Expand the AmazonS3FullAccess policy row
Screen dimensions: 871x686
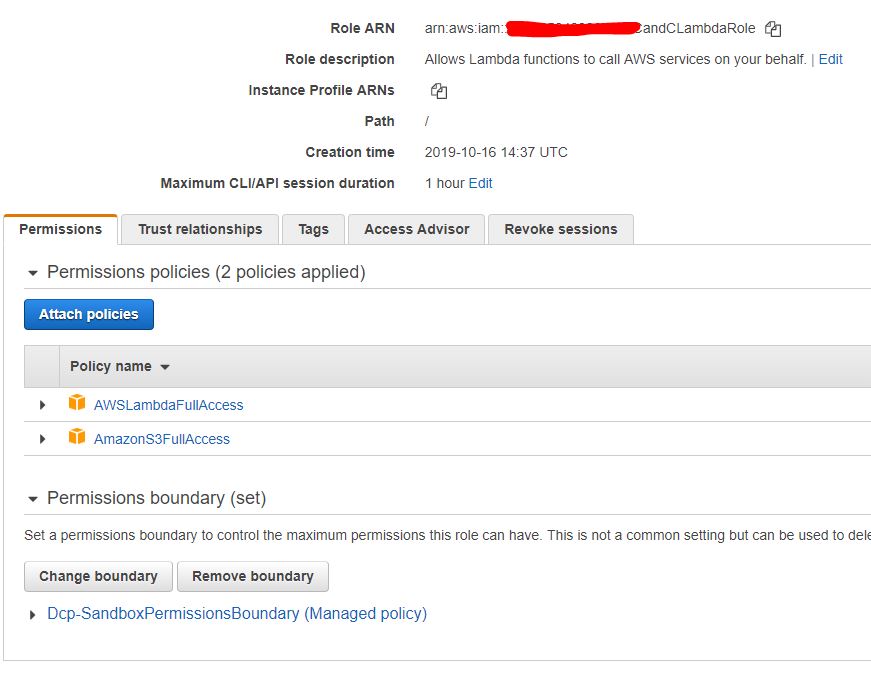coord(42,439)
